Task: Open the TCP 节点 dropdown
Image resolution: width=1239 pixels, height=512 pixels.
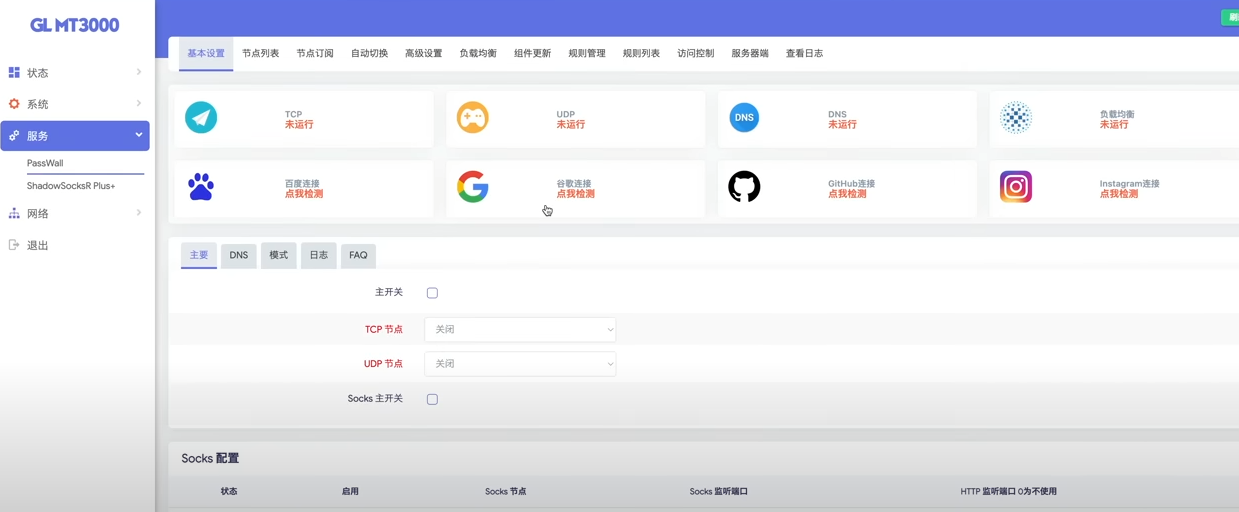Action: pos(520,329)
